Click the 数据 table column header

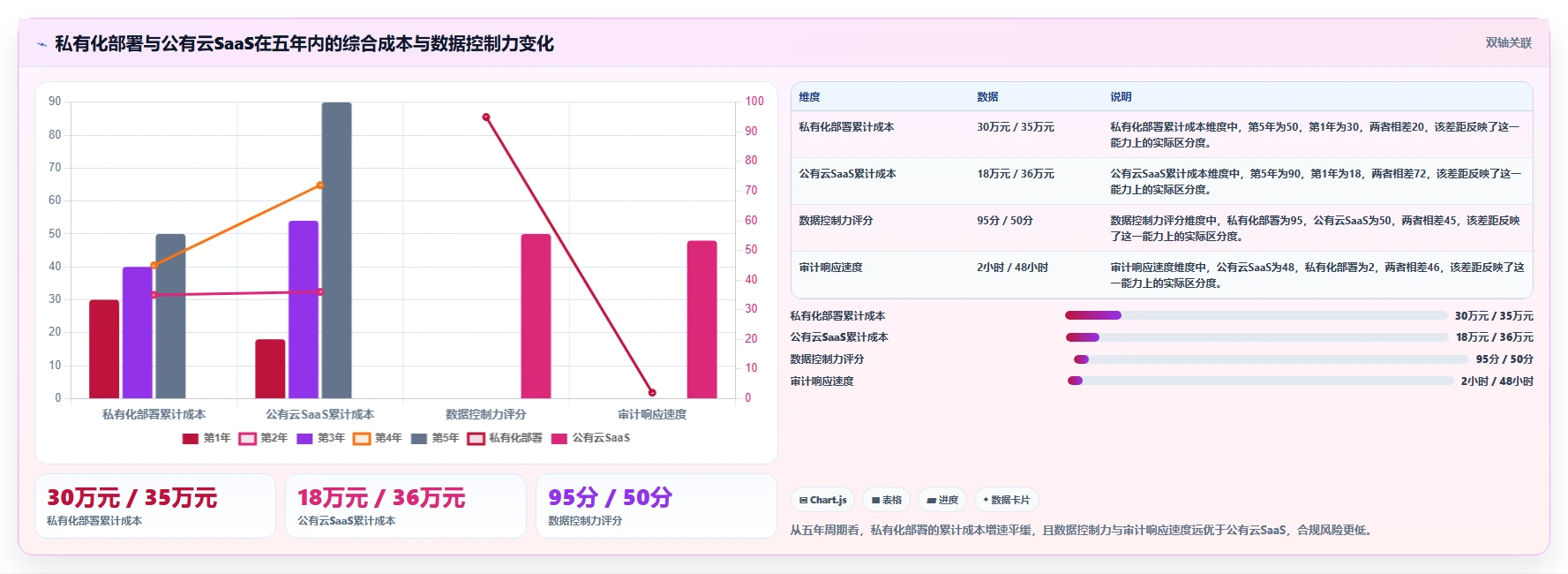1036,97
